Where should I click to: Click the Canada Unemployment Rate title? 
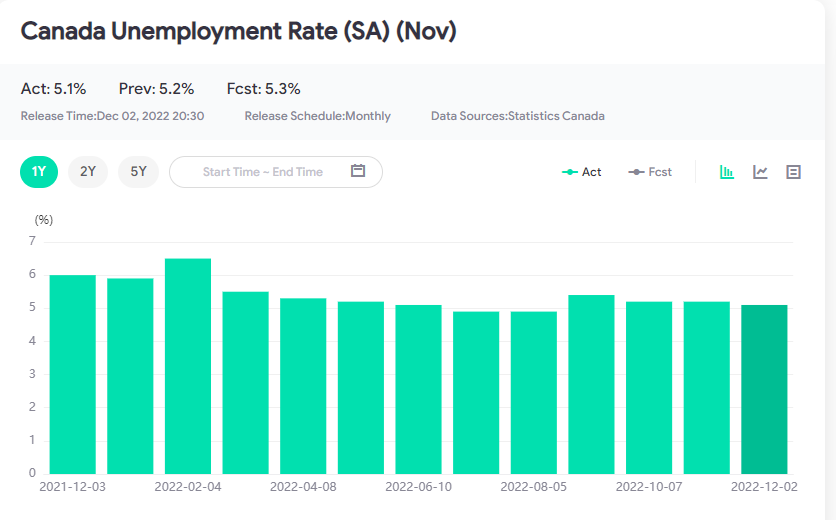(238, 31)
